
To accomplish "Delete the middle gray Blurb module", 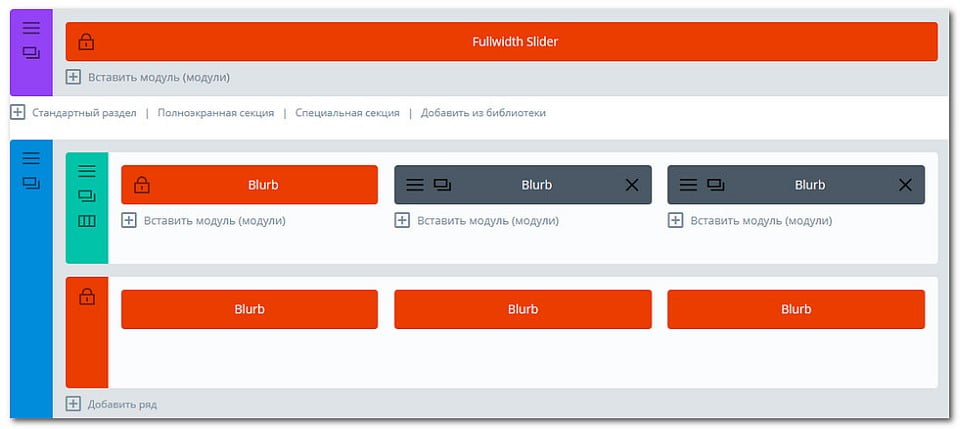I will [631, 185].
